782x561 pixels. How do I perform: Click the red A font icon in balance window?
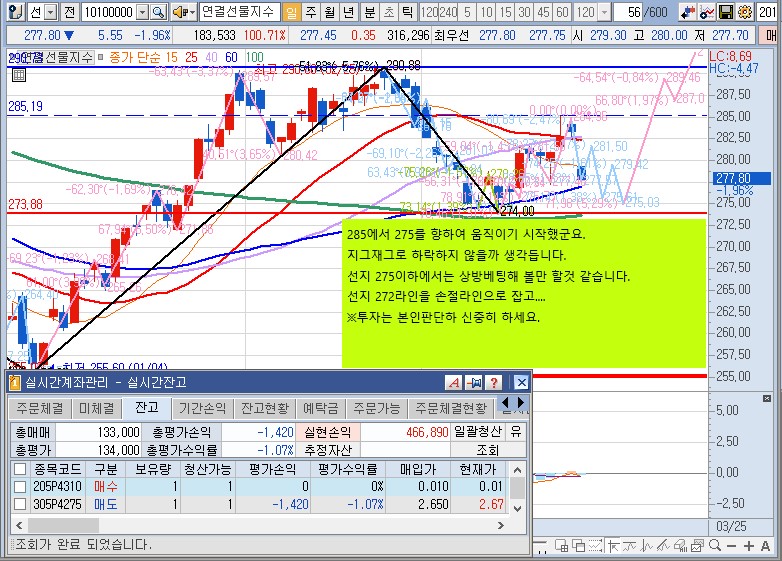[453, 382]
